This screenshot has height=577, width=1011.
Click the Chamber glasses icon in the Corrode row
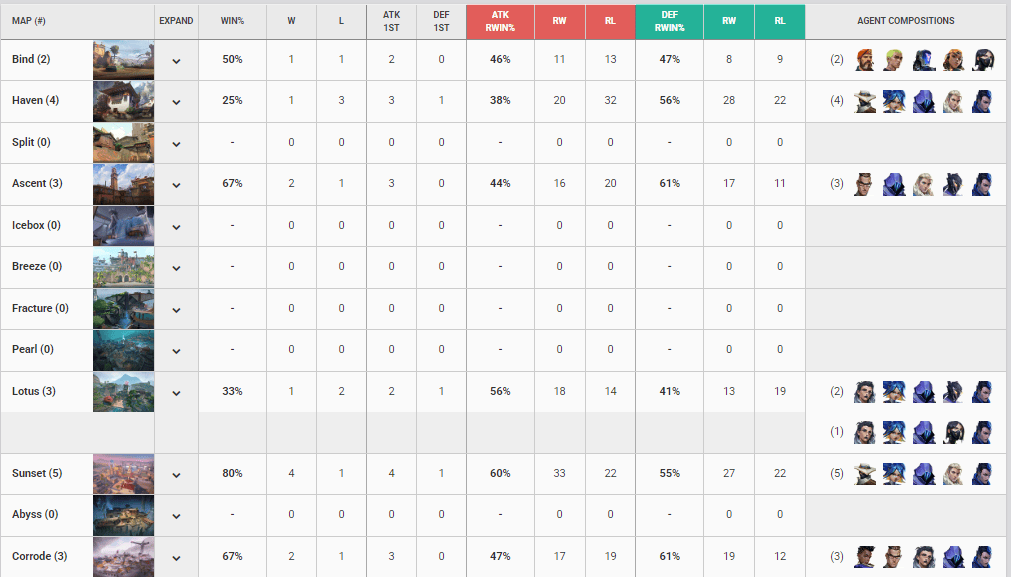click(894, 556)
